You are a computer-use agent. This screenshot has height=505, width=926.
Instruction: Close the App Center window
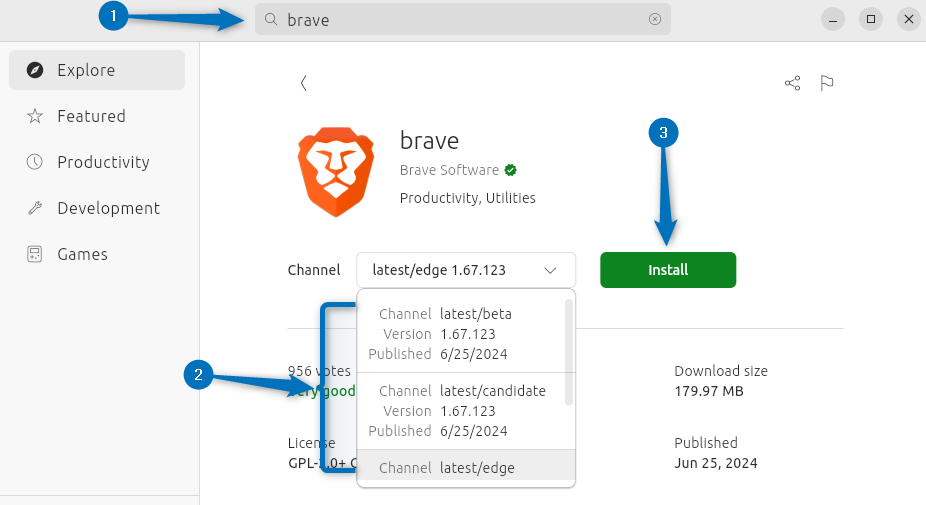click(908, 19)
